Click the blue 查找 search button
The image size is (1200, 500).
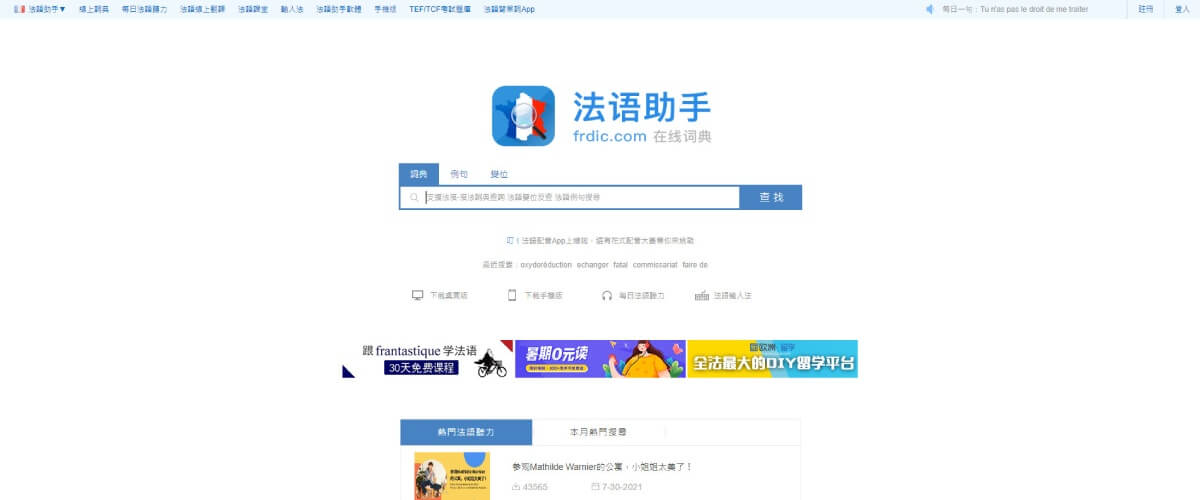[x=771, y=198]
